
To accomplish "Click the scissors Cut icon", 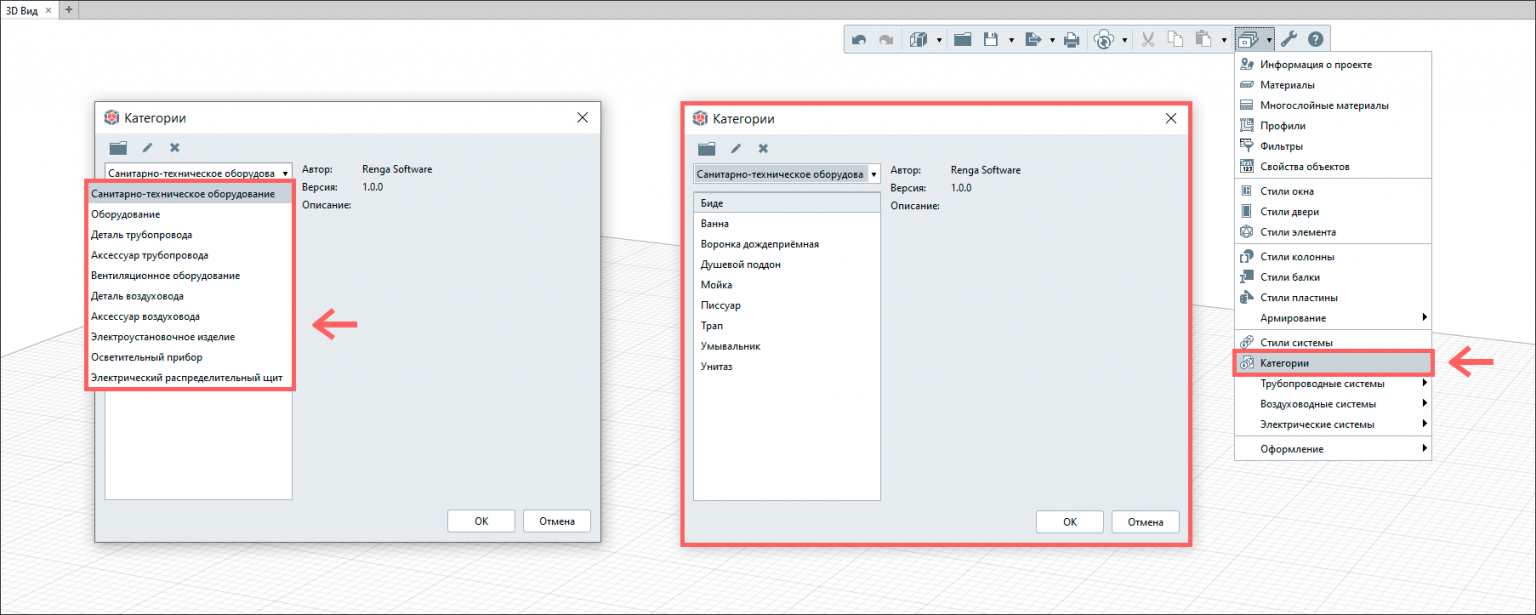I will [x=1148, y=40].
